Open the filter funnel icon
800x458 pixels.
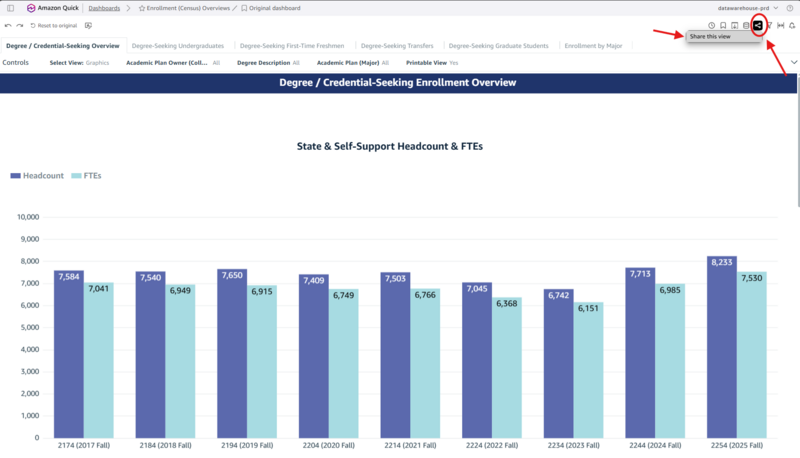pos(769,26)
